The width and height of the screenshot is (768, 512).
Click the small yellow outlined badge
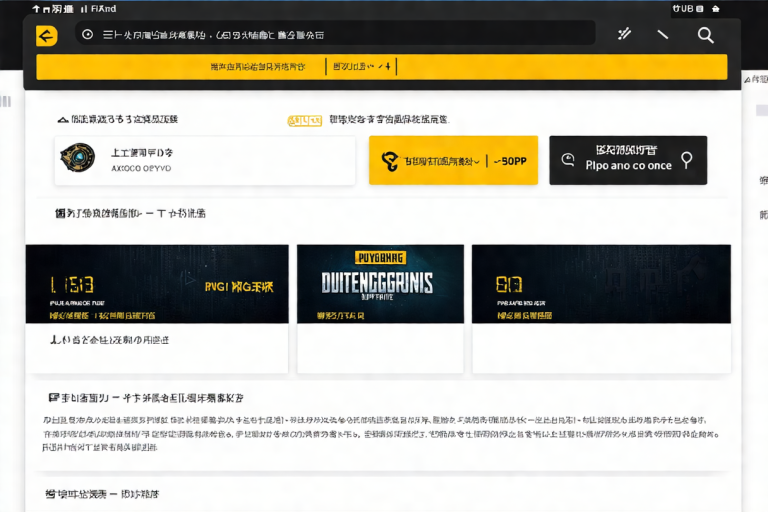click(305, 121)
